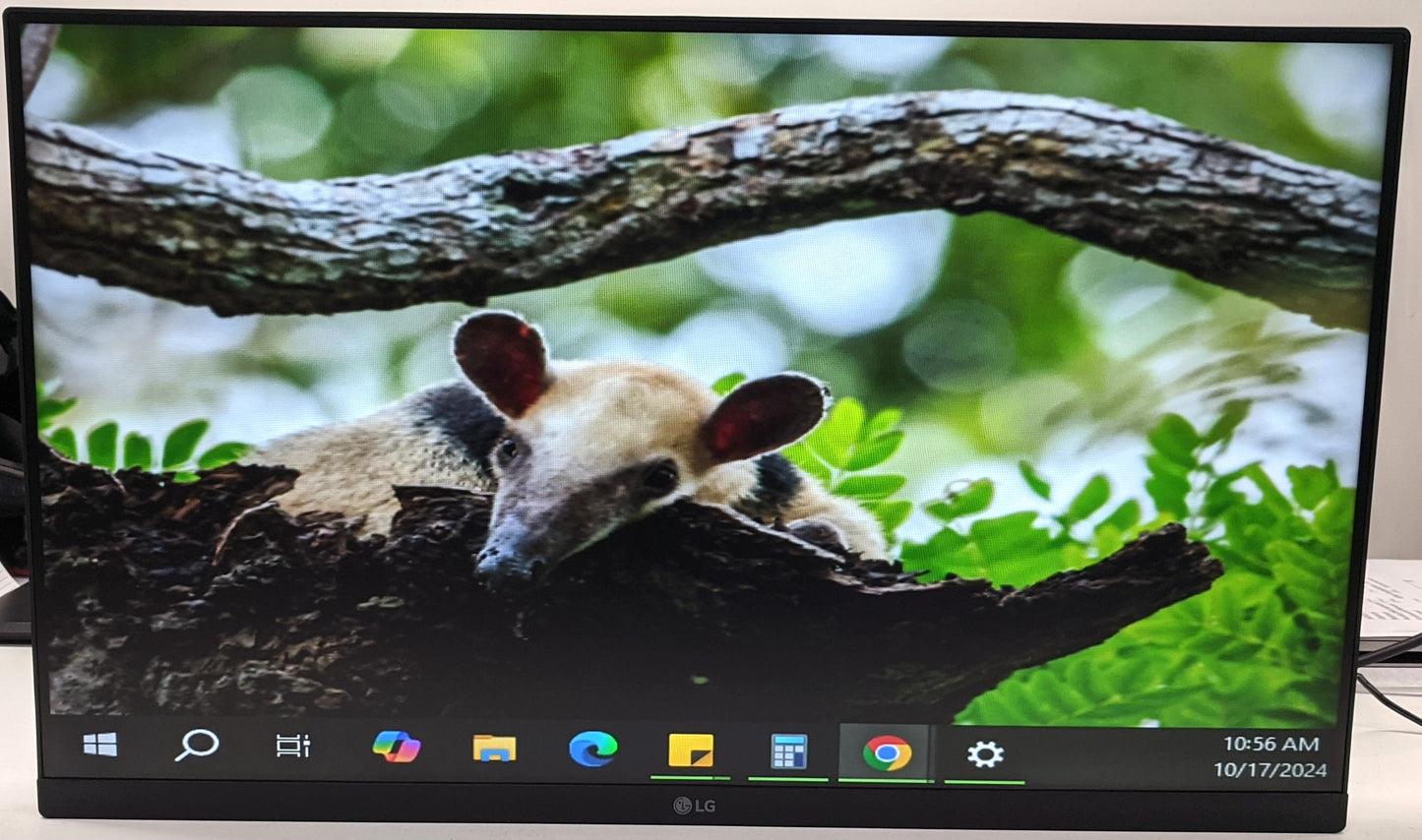
Task: Launch Microsoft Edge browser
Action: coord(592,750)
